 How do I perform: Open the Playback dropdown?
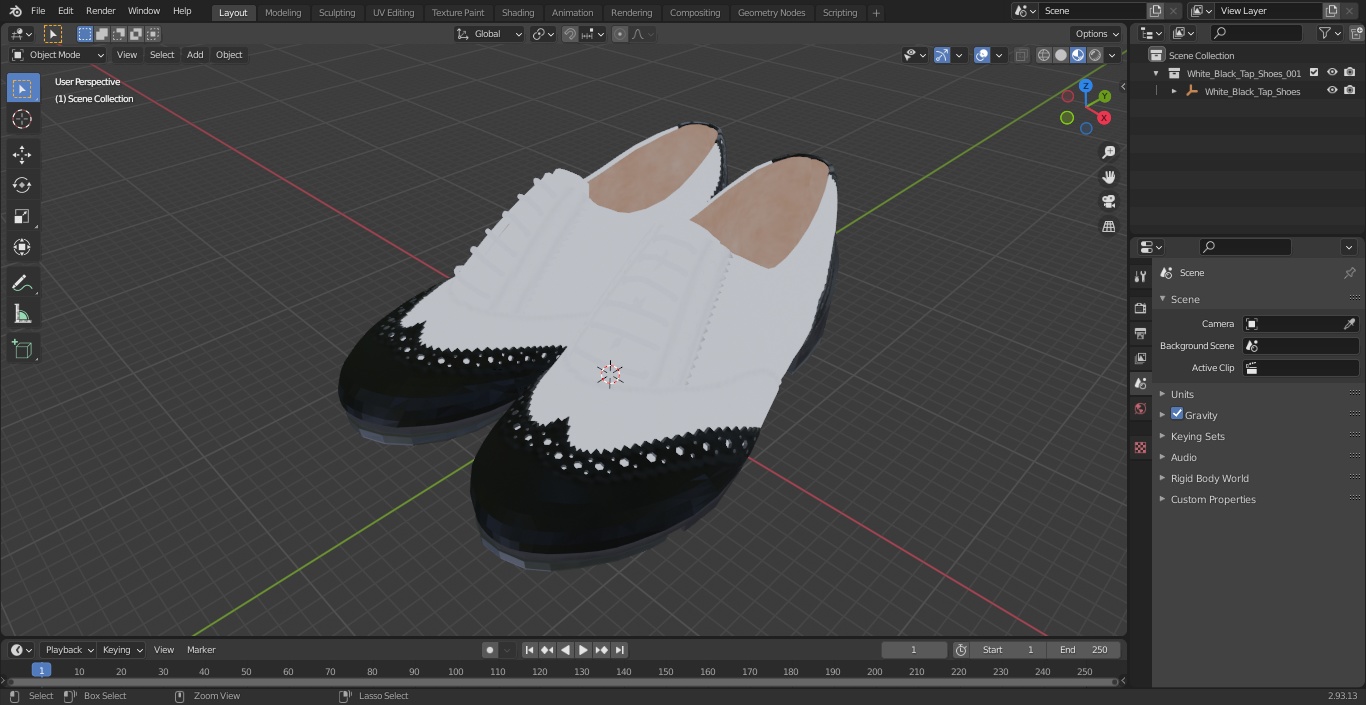(x=69, y=650)
